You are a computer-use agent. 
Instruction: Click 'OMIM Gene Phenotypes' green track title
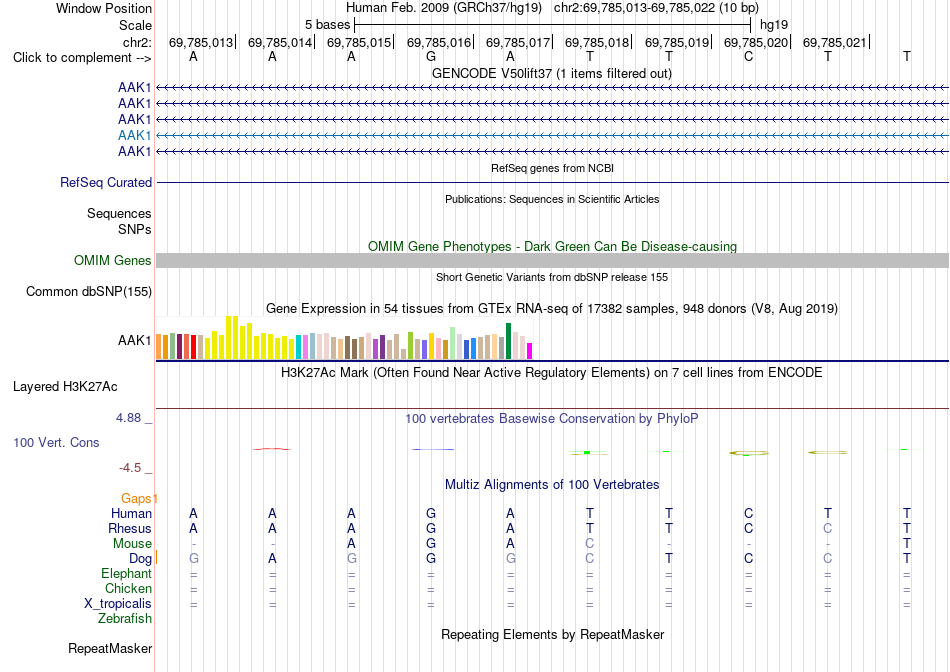[x=552, y=247]
